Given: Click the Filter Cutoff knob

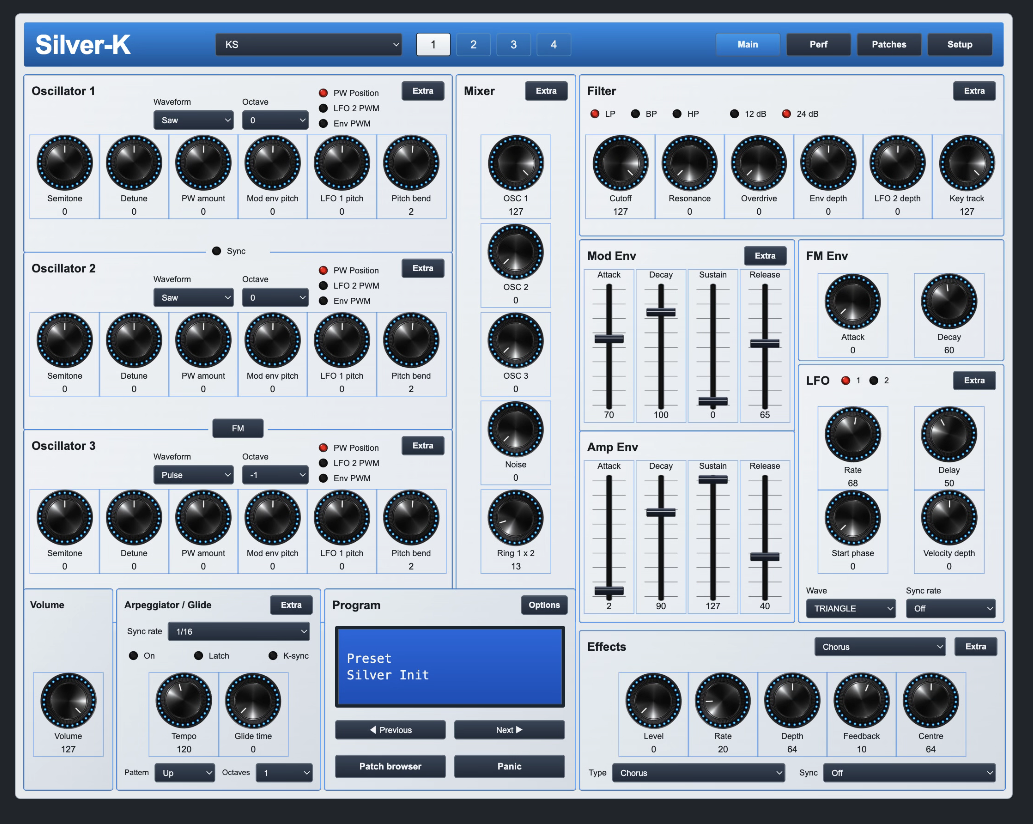Looking at the screenshot, I should click(x=620, y=163).
